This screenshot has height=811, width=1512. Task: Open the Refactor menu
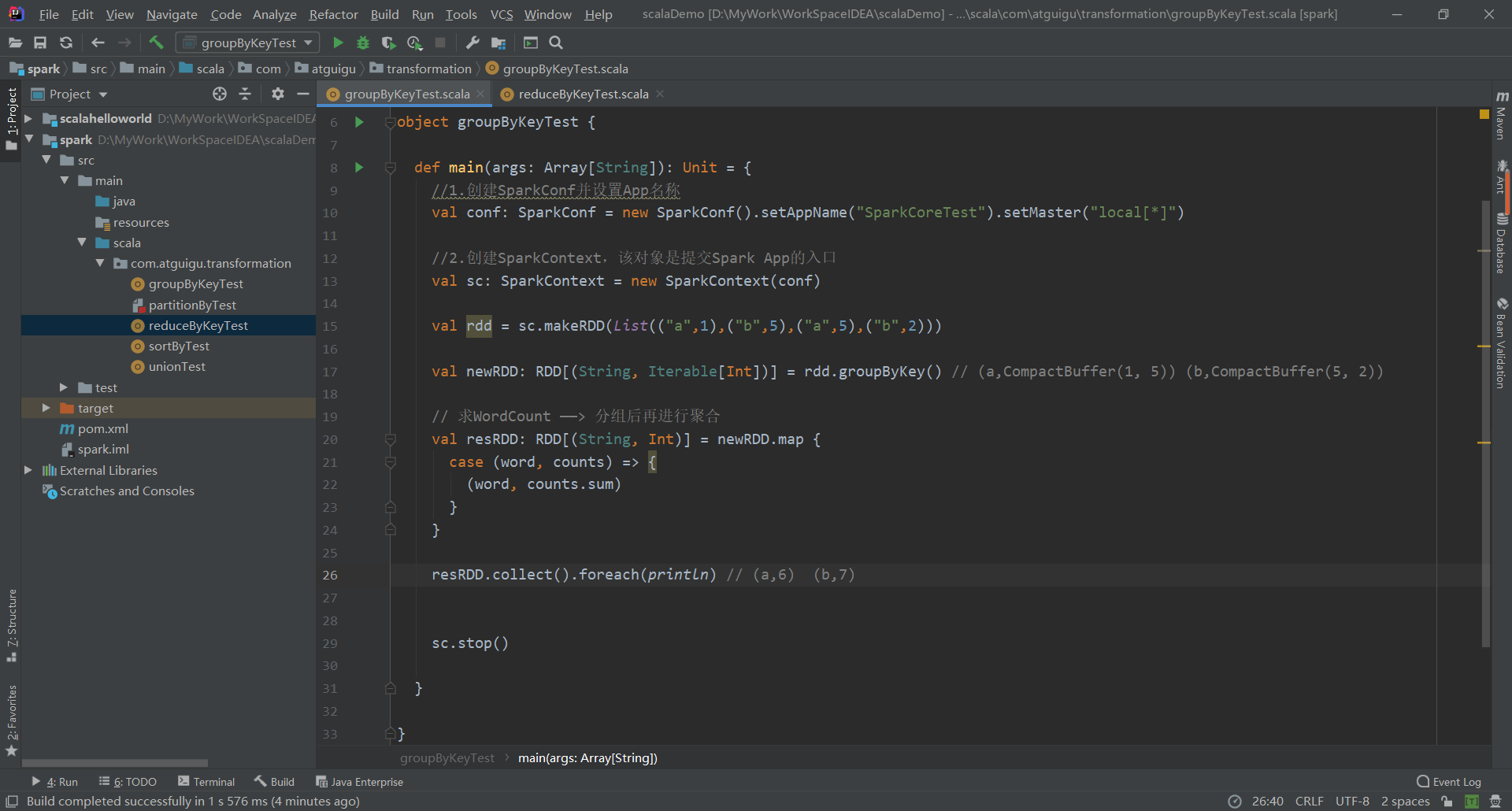(x=332, y=13)
